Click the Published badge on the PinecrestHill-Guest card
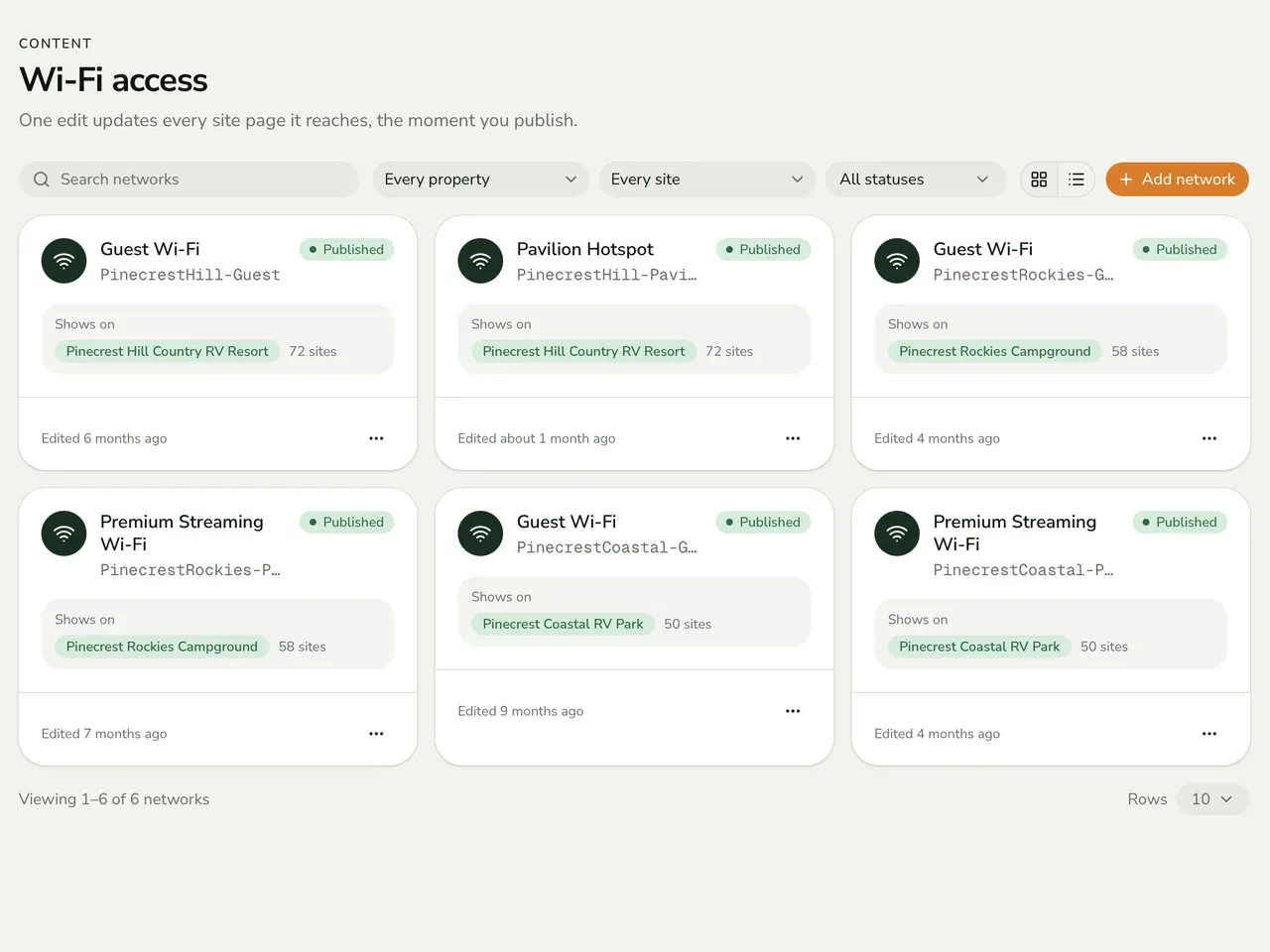1270x952 pixels. click(x=346, y=250)
